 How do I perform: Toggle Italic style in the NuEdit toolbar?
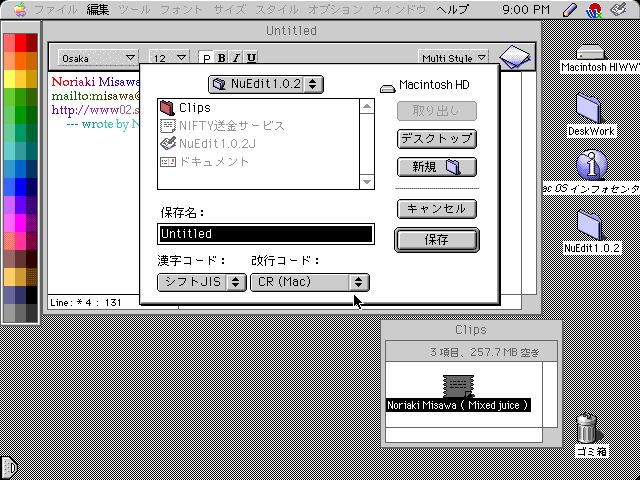click(x=236, y=58)
